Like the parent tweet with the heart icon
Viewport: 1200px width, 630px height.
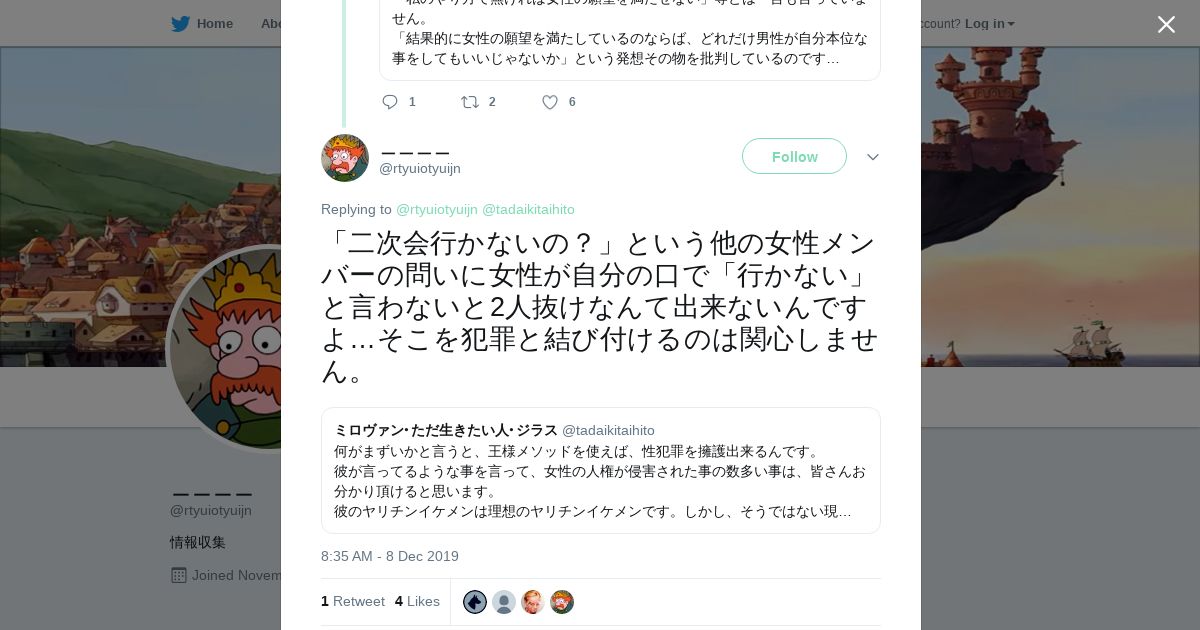click(549, 102)
